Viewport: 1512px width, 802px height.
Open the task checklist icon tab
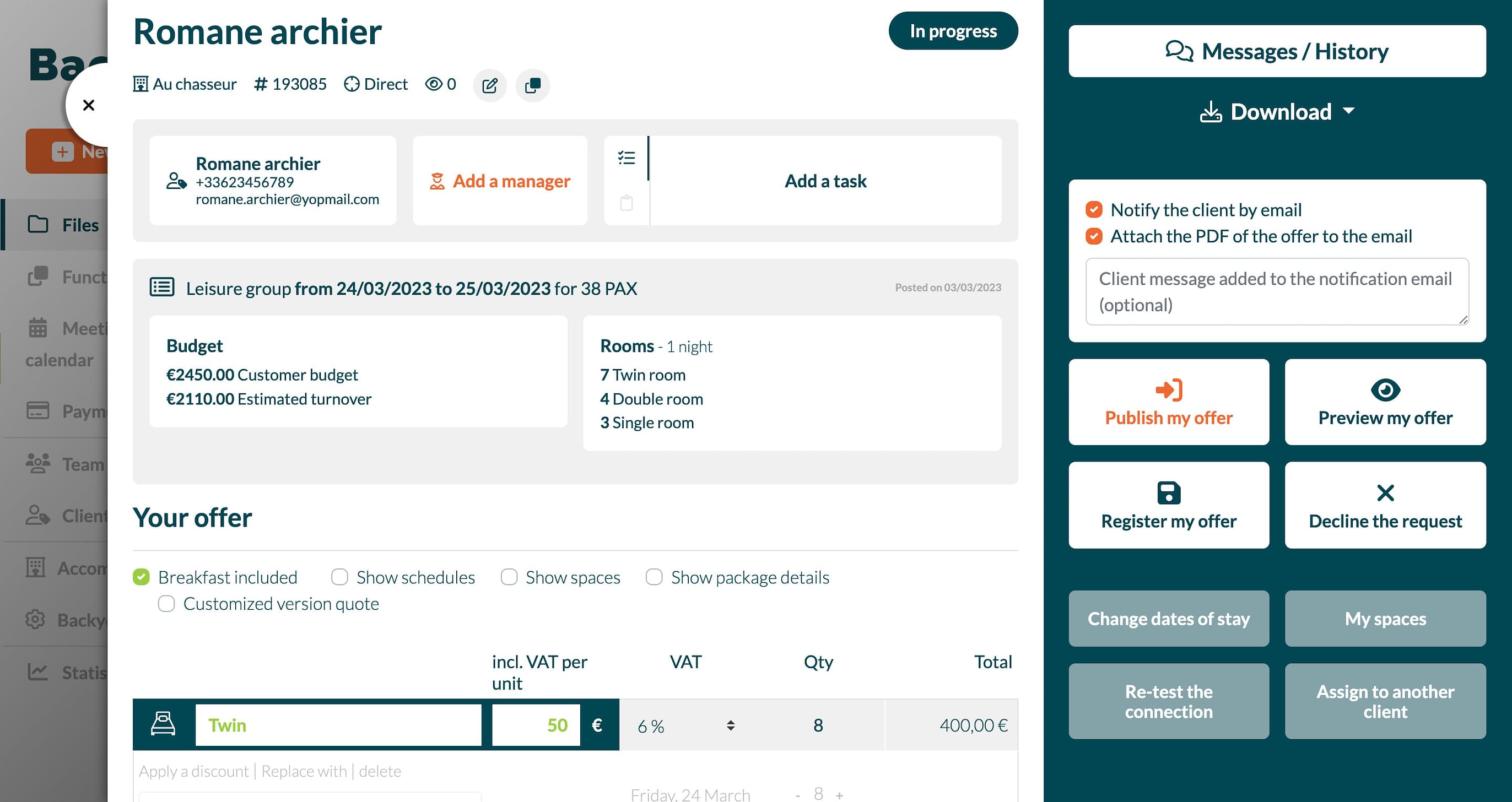point(627,158)
